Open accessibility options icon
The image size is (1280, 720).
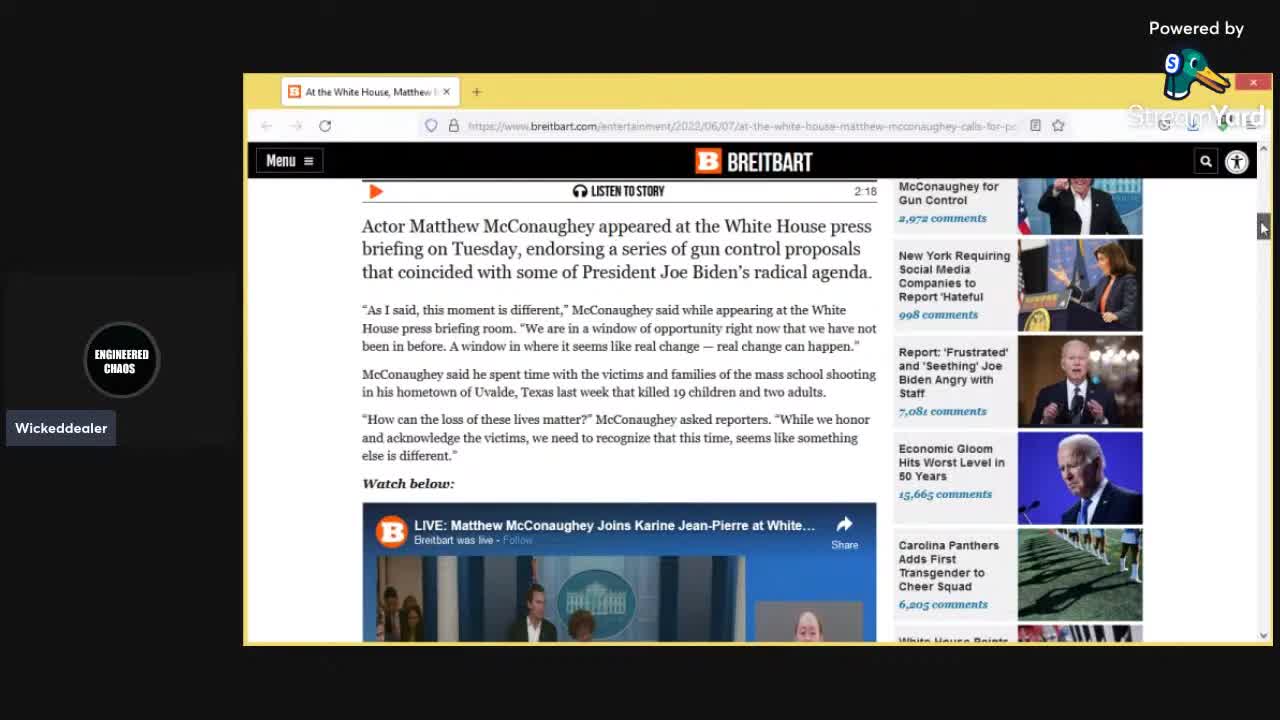click(1237, 162)
